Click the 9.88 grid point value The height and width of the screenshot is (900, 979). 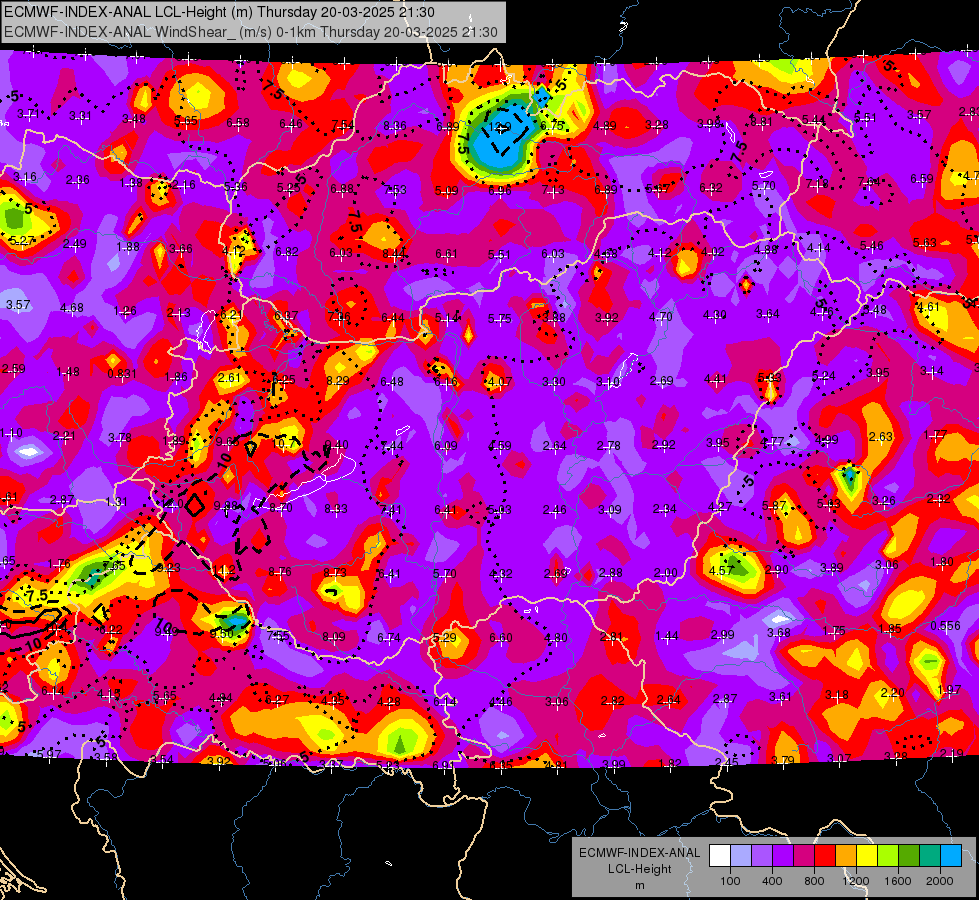(x=225, y=505)
